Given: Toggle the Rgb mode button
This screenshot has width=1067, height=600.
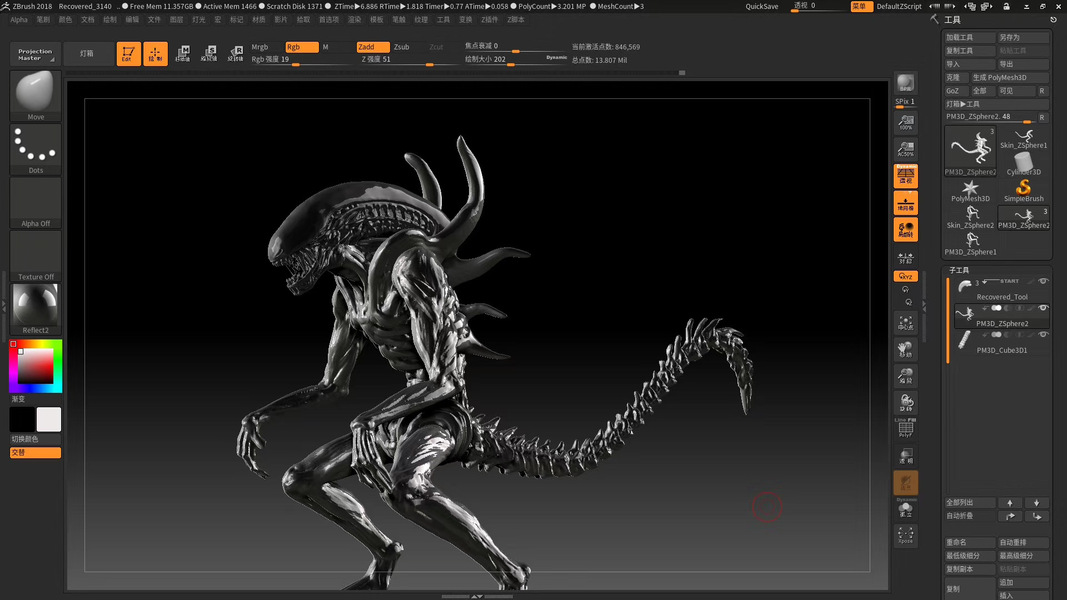Looking at the screenshot, I should click(x=301, y=47).
